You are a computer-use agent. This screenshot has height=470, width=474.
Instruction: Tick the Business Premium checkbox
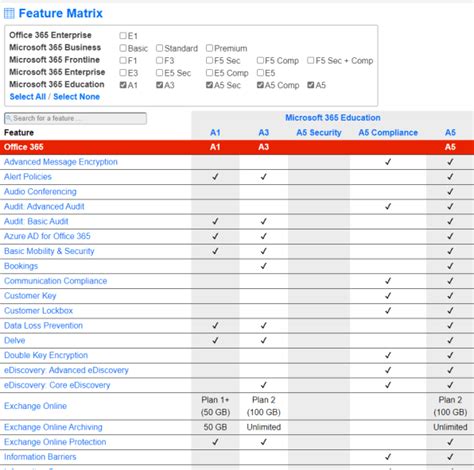pos(209,48)
